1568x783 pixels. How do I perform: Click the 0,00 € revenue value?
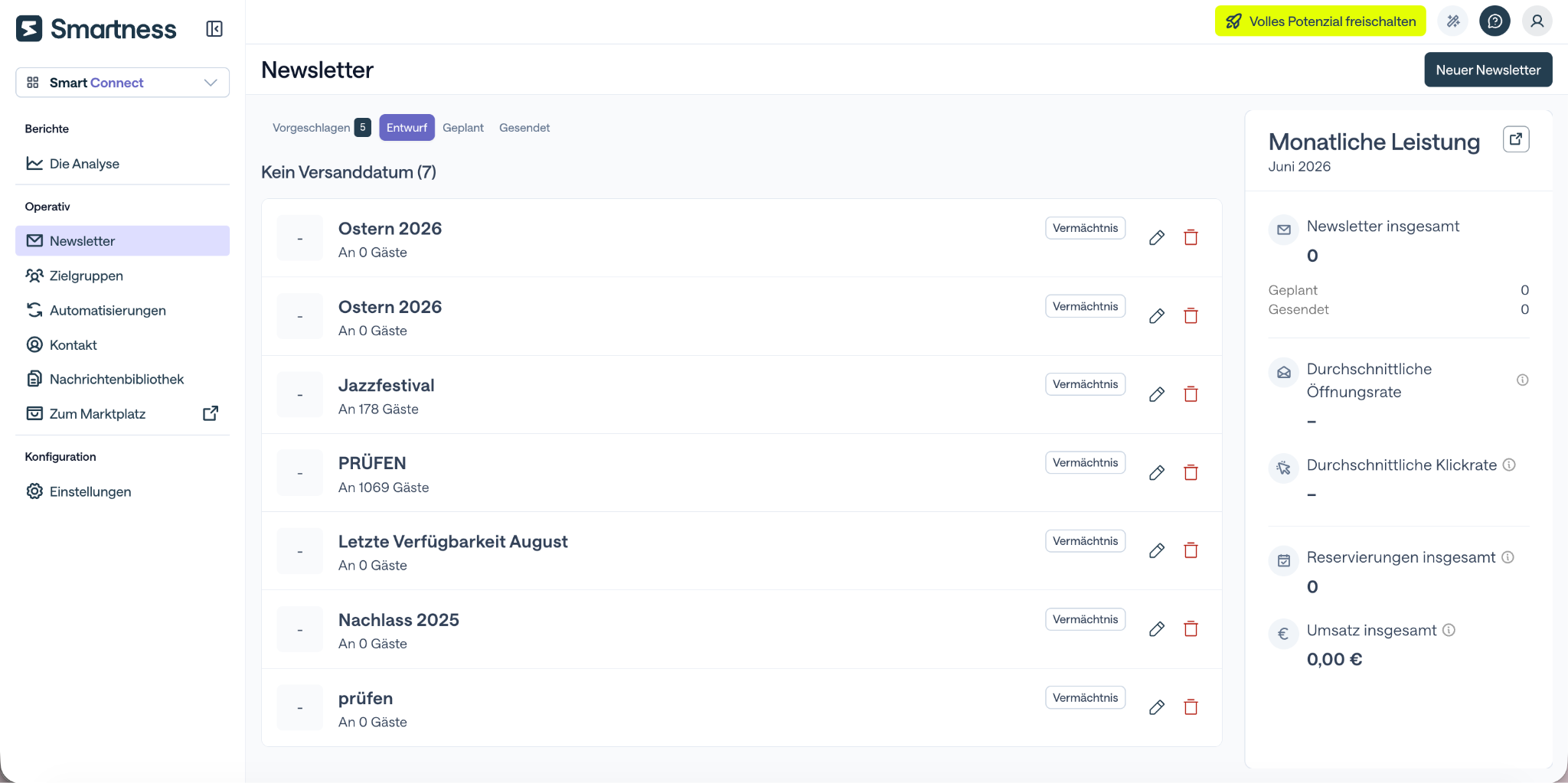coord(1334,660)
